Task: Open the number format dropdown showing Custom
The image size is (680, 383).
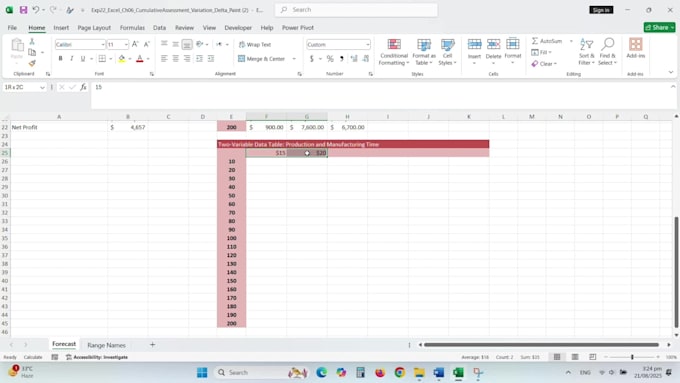Action: click(367, 44)
